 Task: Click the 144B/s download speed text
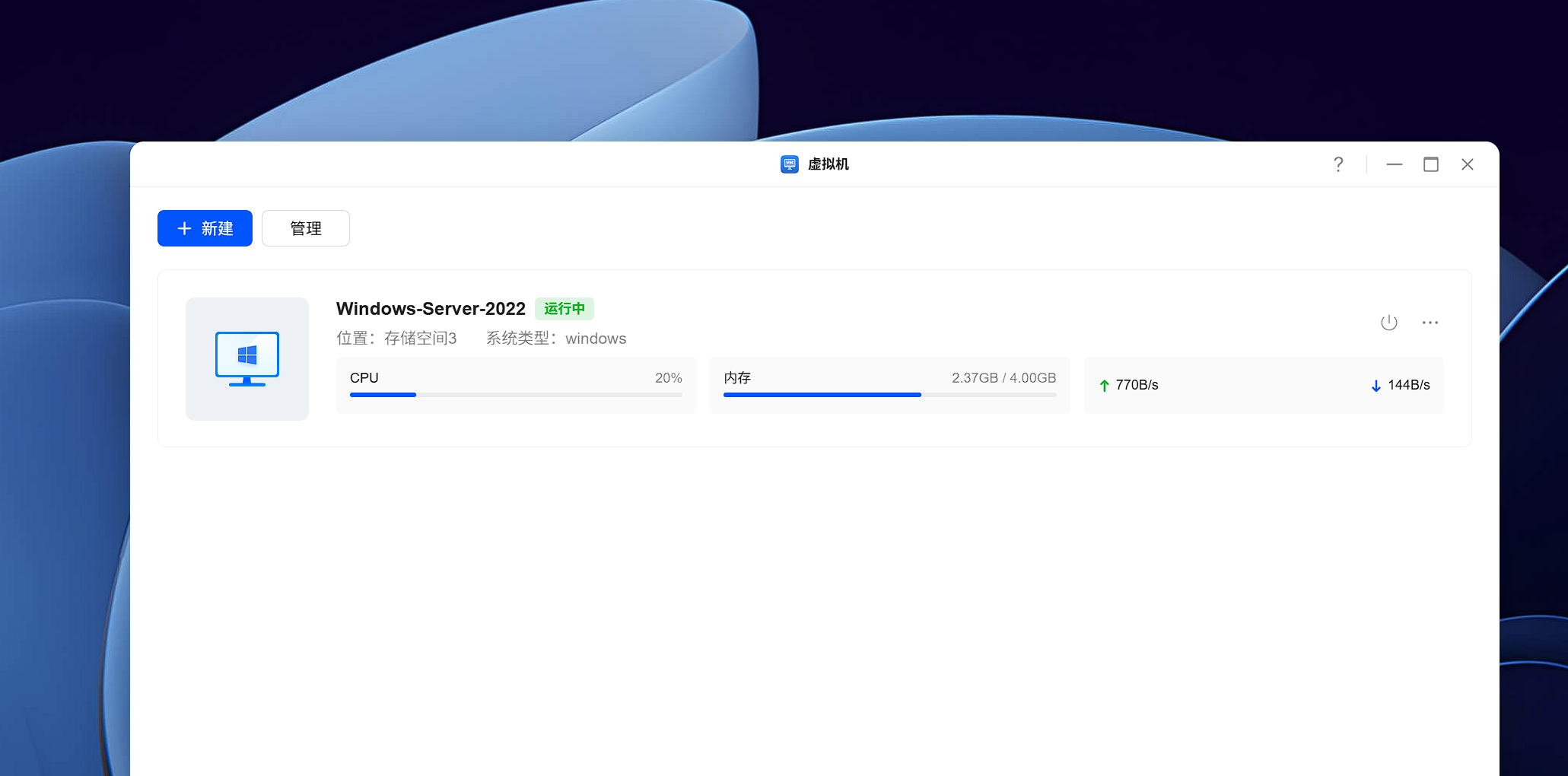click(1409, 385)
